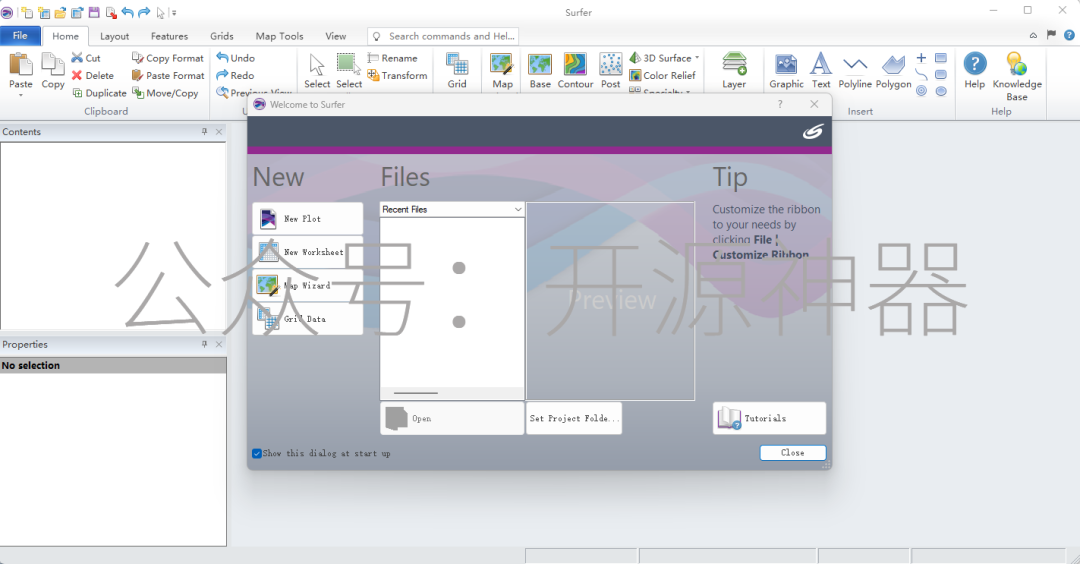The width and height of the screenshot is (1080, 564).
Task: Click New Worksheet in the welcome dialog
Action: [308, 252]
